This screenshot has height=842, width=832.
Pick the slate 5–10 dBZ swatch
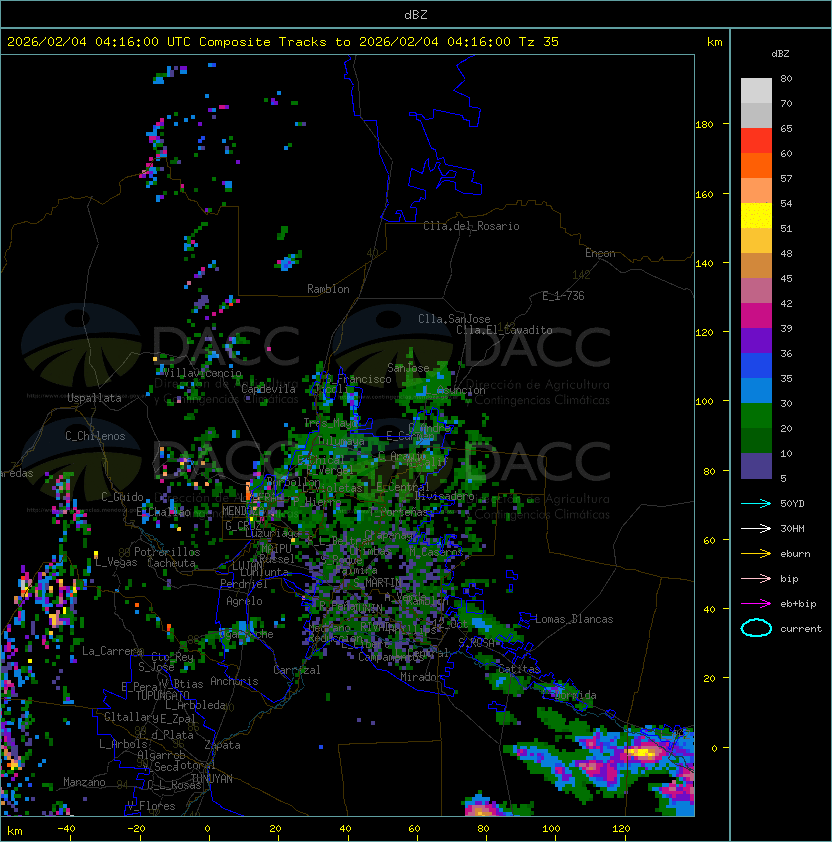pyautogui.click(x=756, y=466)
